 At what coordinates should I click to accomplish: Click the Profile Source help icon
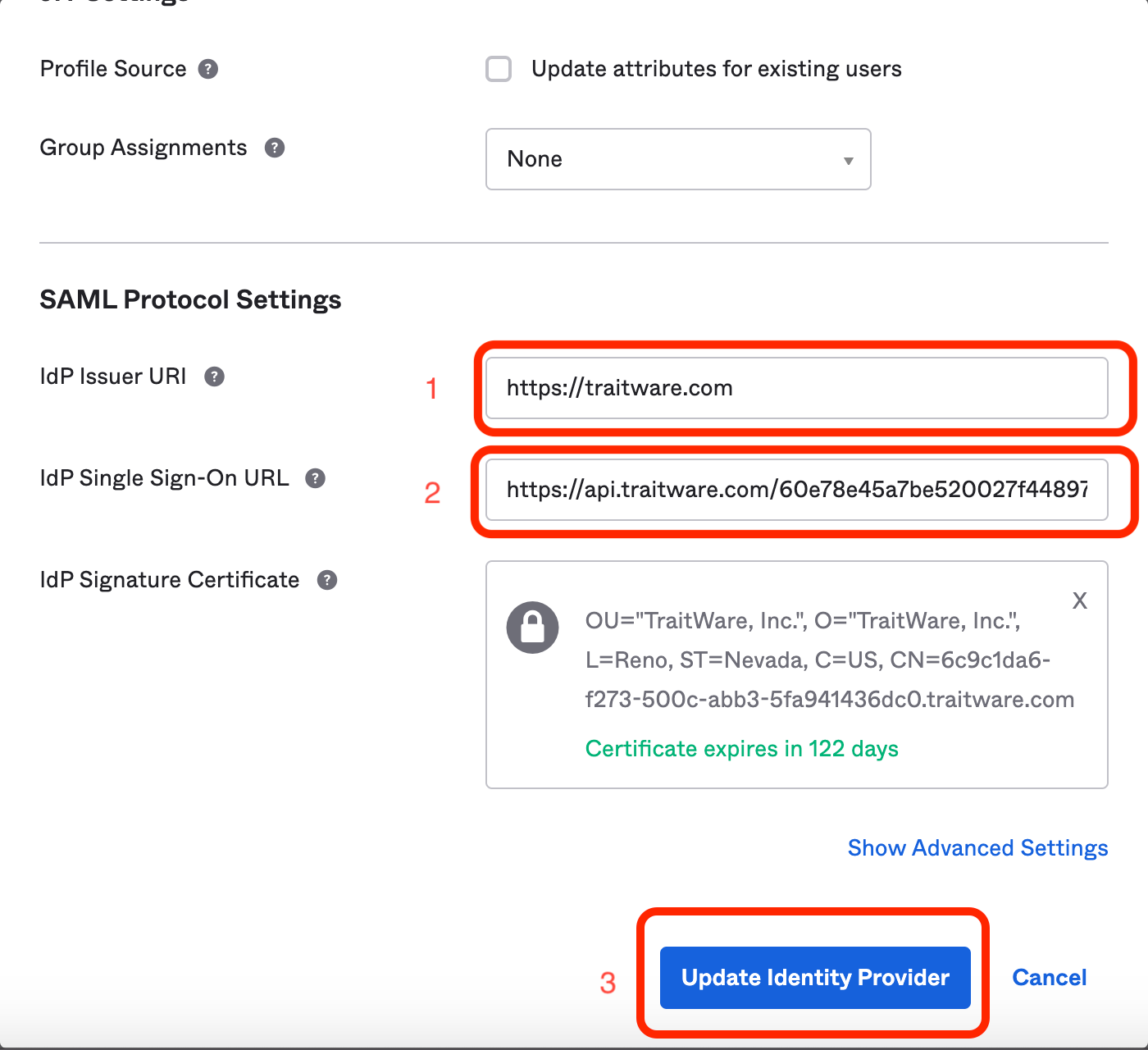tap(208, 69)
